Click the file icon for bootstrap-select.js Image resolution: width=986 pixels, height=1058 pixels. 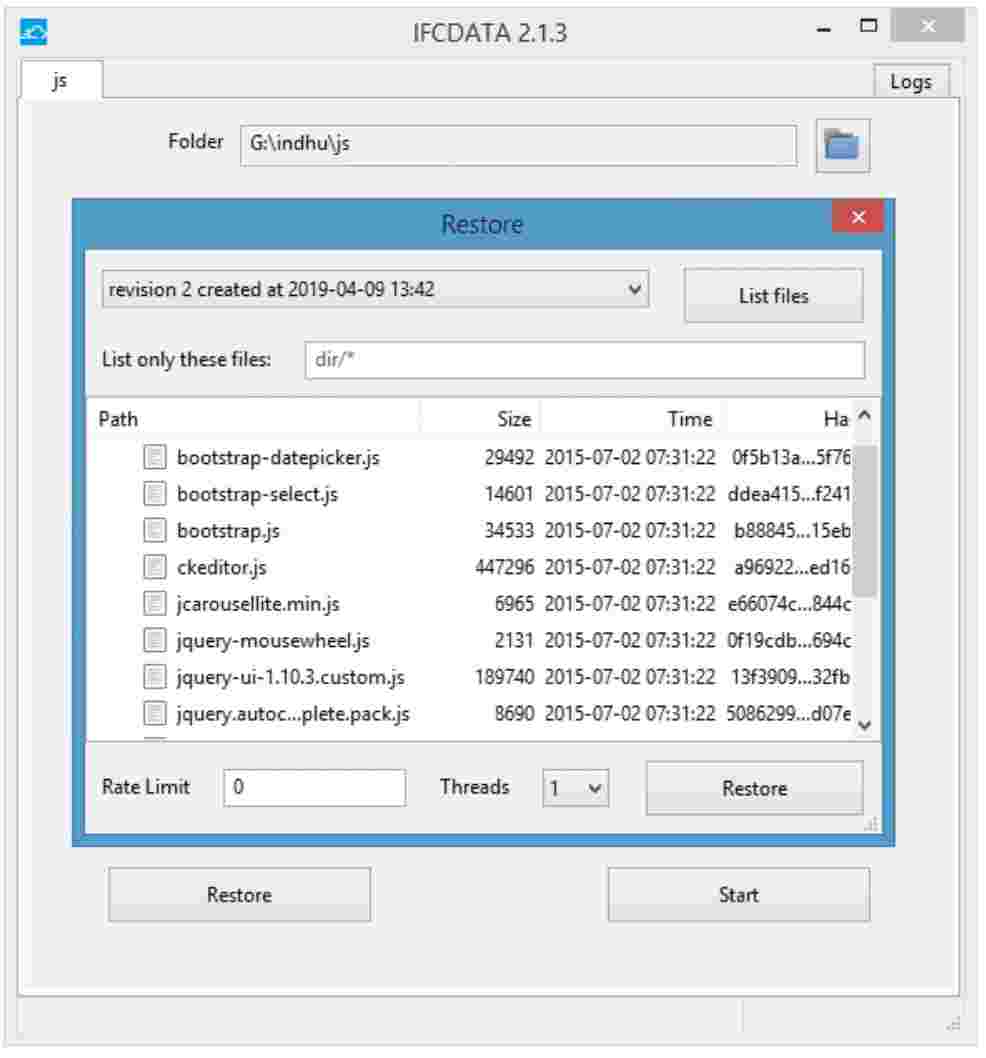tap(155, 494)
